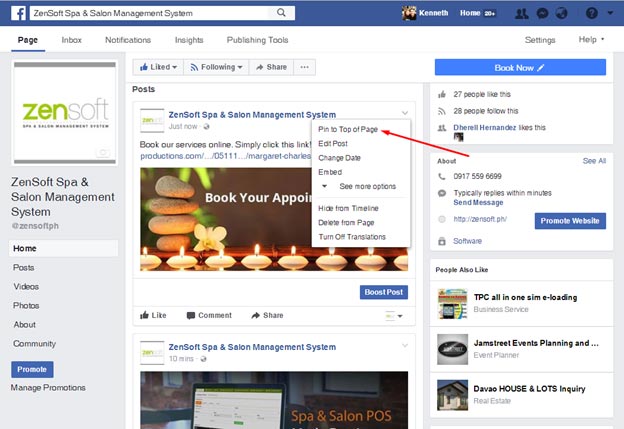Open Davao HOUSE & LOTS Inquiry thumbnail
This screenshot has width=624, height=429.
coord(452,395)
